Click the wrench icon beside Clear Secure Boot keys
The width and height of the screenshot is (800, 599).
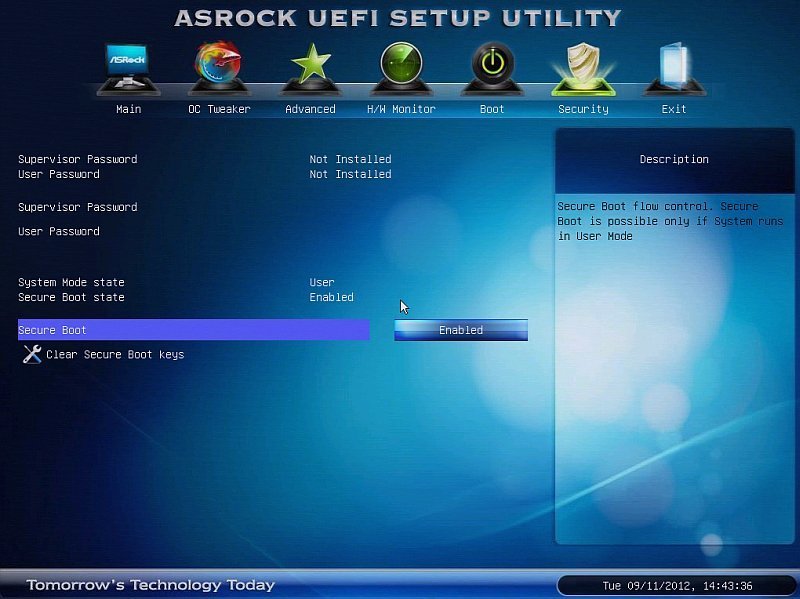[x=32, y=354]
